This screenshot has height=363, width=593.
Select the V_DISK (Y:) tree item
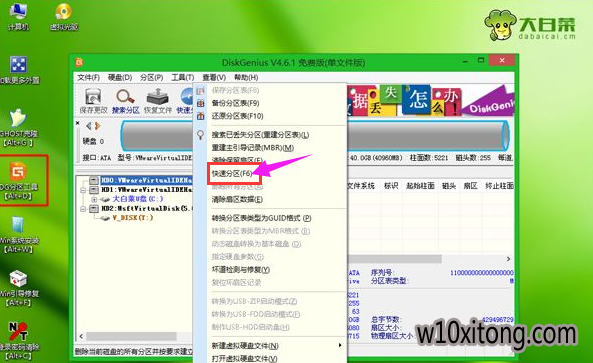click(x=132, y=218)
